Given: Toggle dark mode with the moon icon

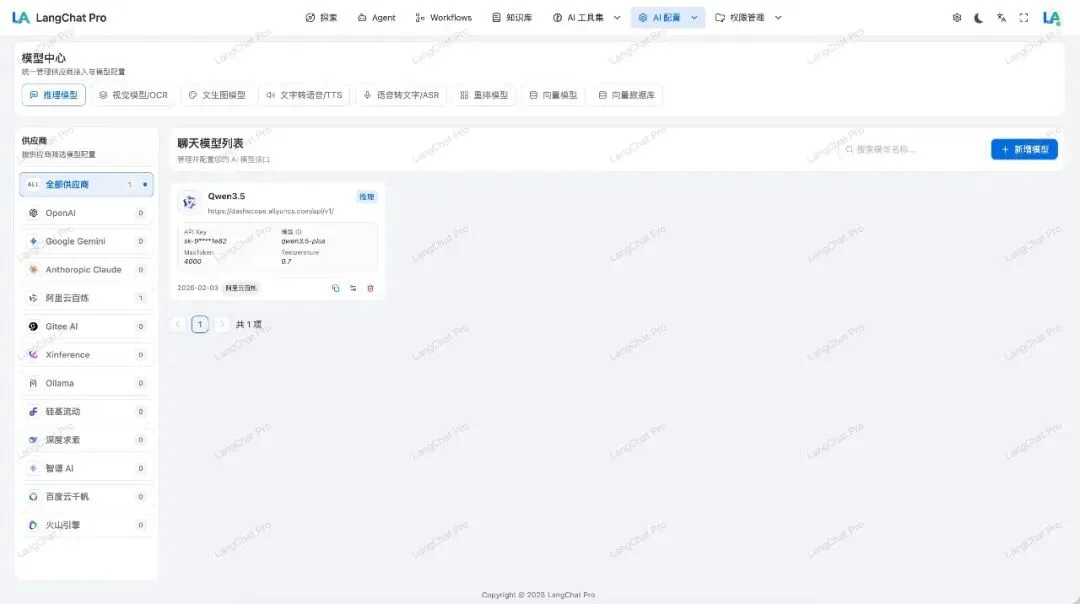Looking at the screenshot, I should (979, 18).
